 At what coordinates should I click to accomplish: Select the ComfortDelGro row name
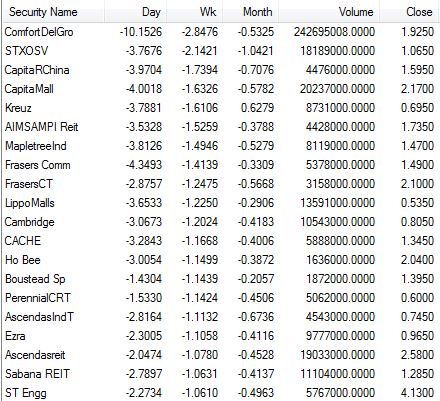[x=39, y=32]
